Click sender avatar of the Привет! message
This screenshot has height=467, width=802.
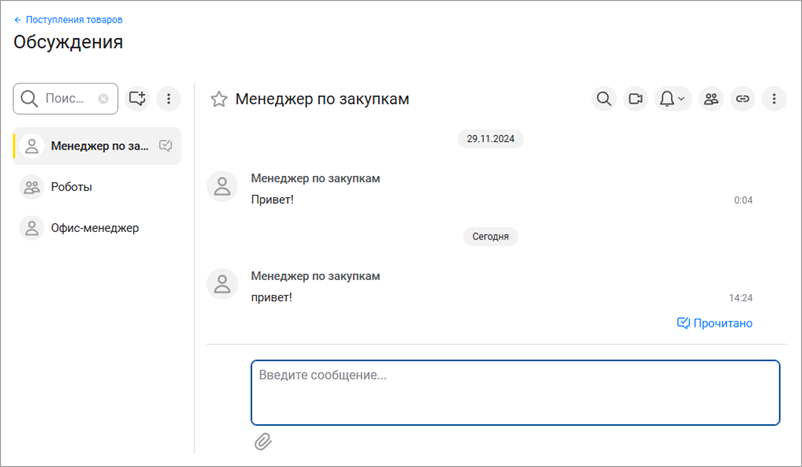[x=221, y=186]
